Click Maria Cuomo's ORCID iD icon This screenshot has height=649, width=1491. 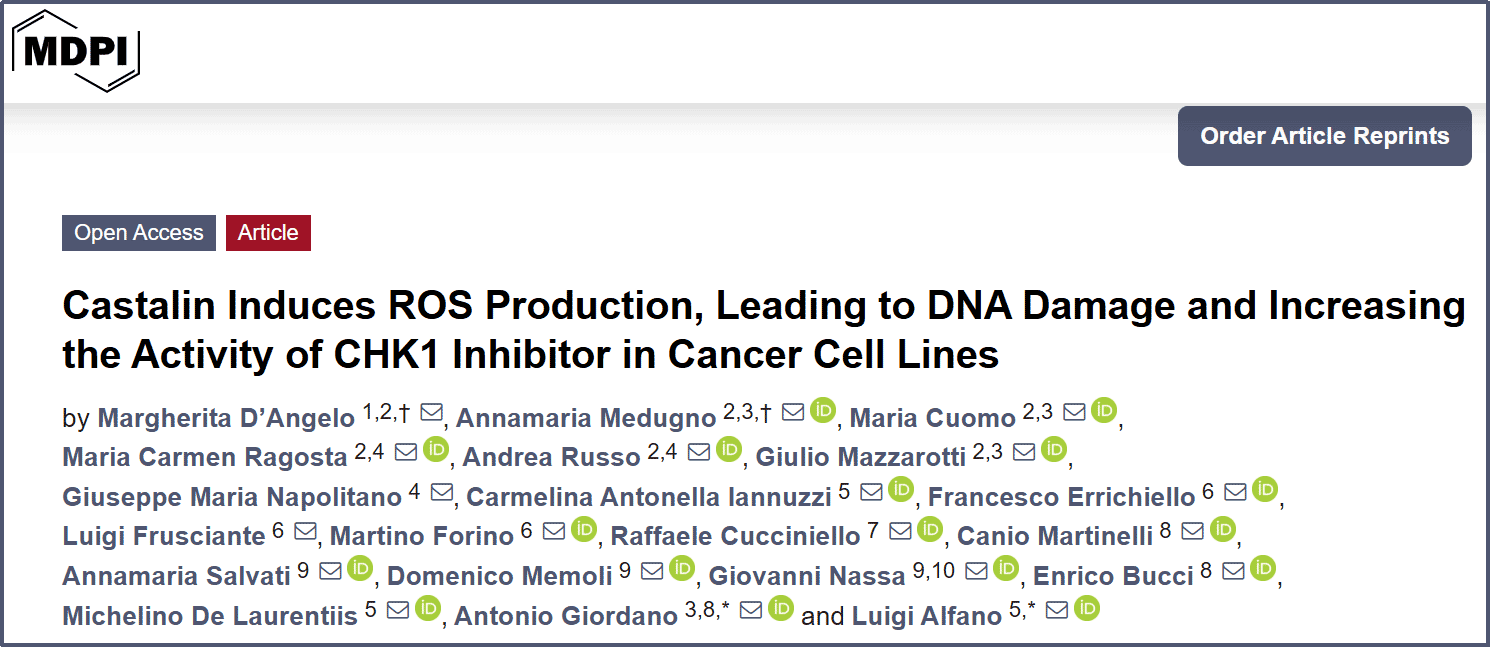tap(1104, 411)
